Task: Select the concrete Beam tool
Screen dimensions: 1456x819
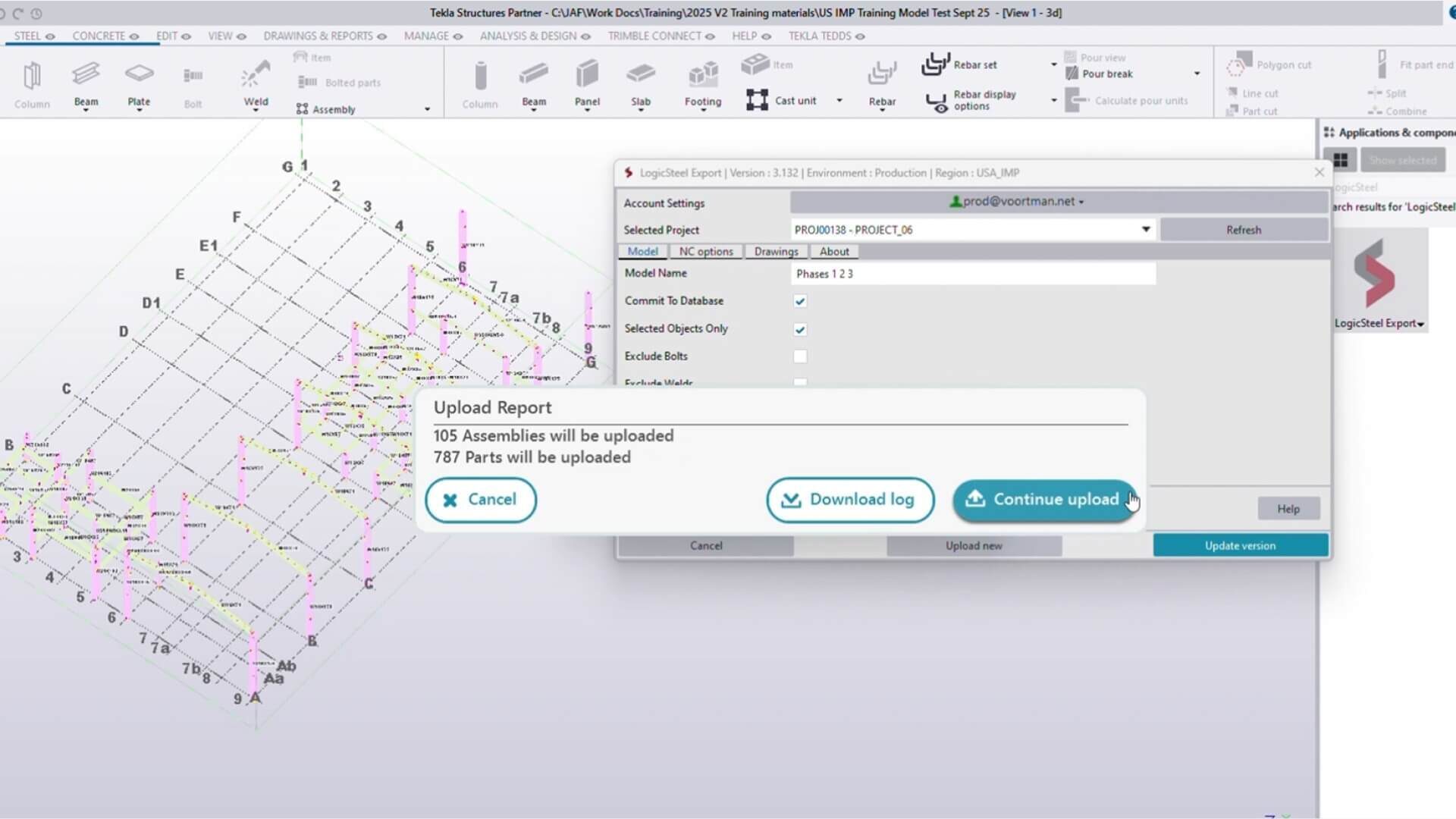Action: (534, 84)
